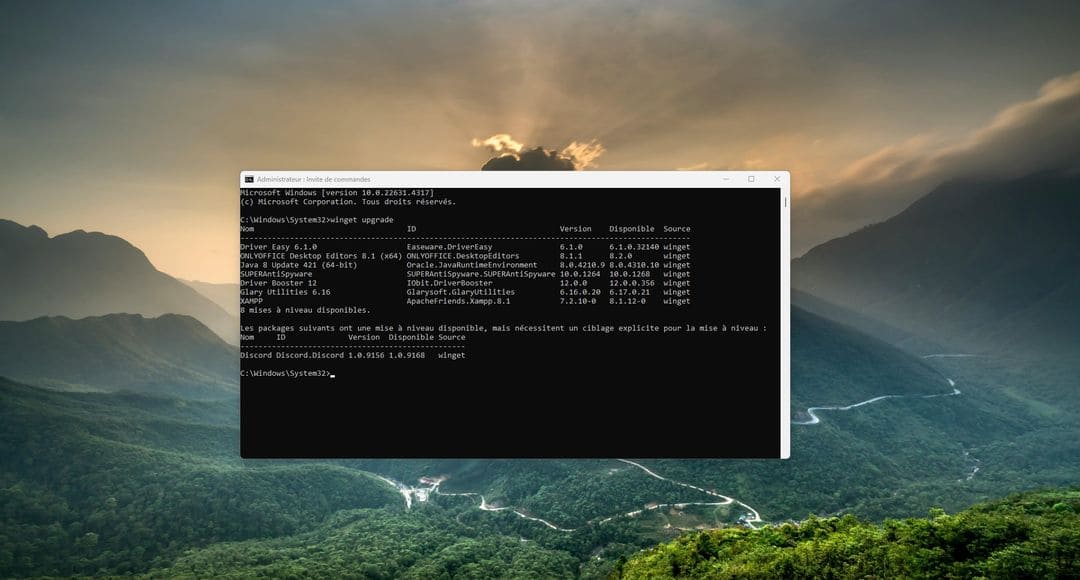The height and width of the screenshot is (580, 1080).
Task: Click the 'winget upgrade' command text
Action: click(x=362, y=220)
